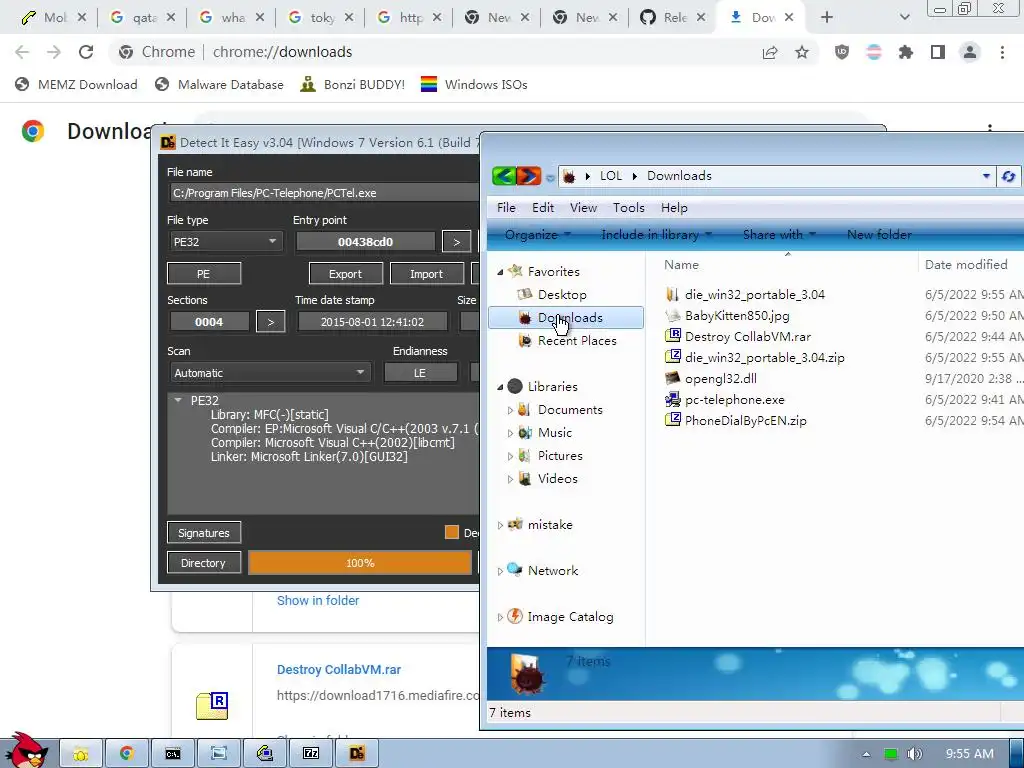Open the Share with dropdown
The image size is (1024, 768).
tap(779, 234)
